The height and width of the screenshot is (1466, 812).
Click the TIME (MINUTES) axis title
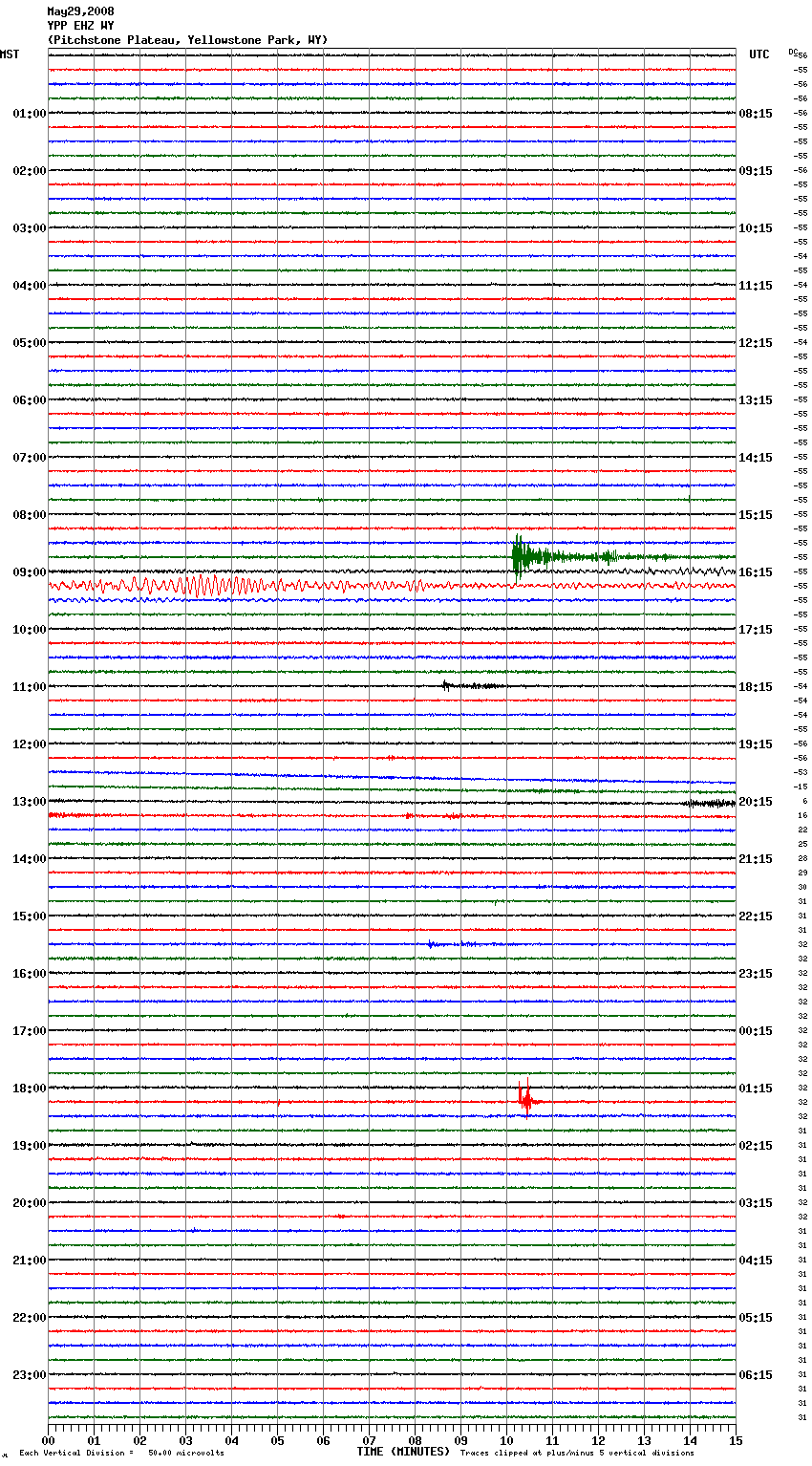tap(403, 1452)
